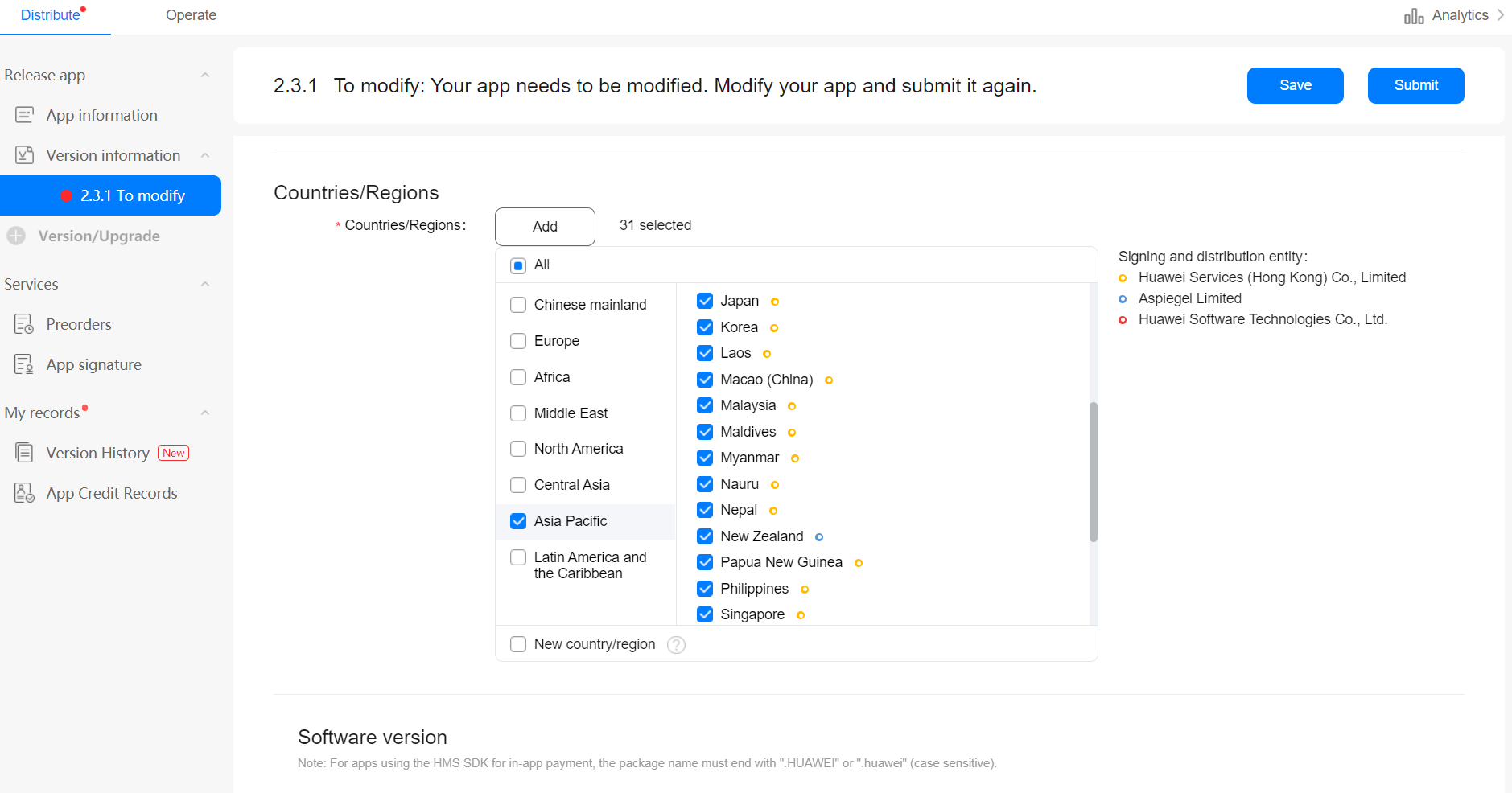
Task: Uncheck the Japan checkbox
Action: tap(705, 301)
